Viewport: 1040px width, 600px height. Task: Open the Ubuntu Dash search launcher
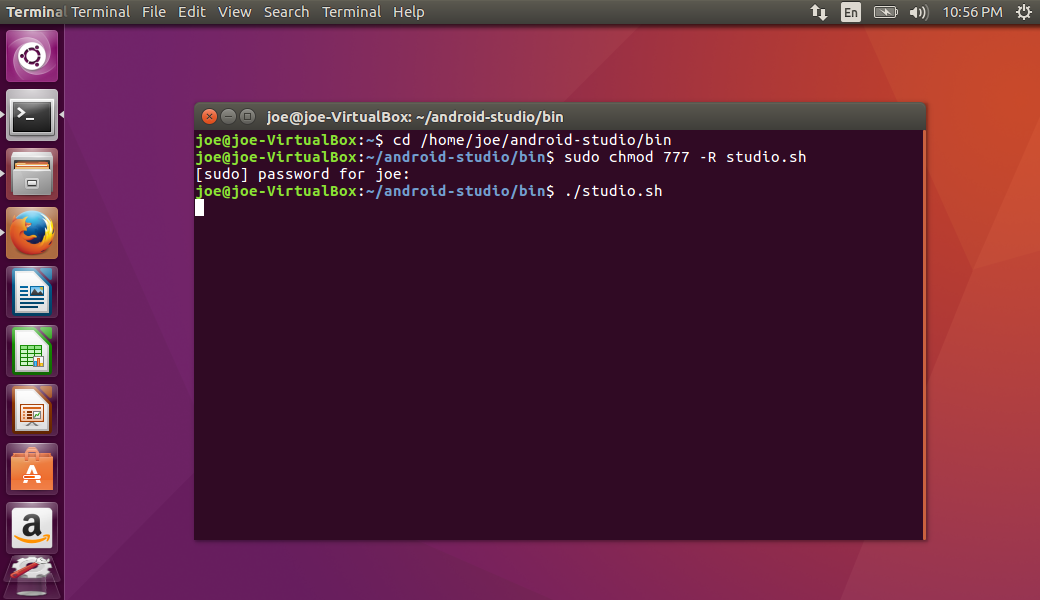[32, 56]
